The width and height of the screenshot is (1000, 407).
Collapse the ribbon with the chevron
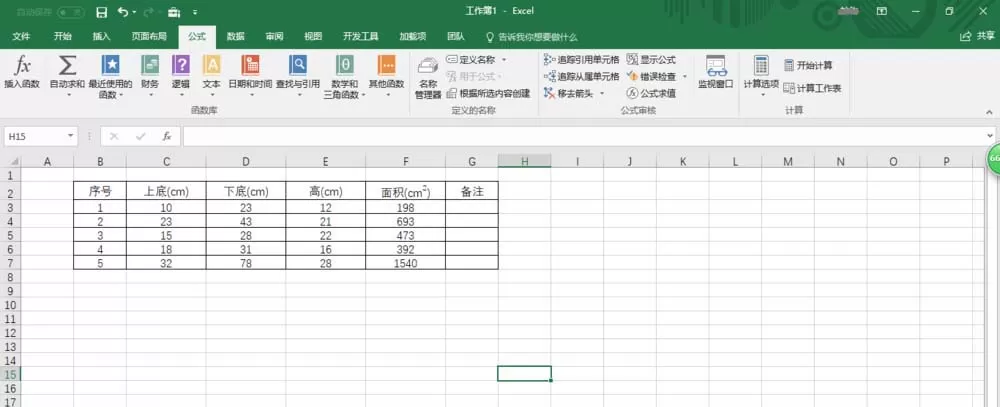coord(989,112)
